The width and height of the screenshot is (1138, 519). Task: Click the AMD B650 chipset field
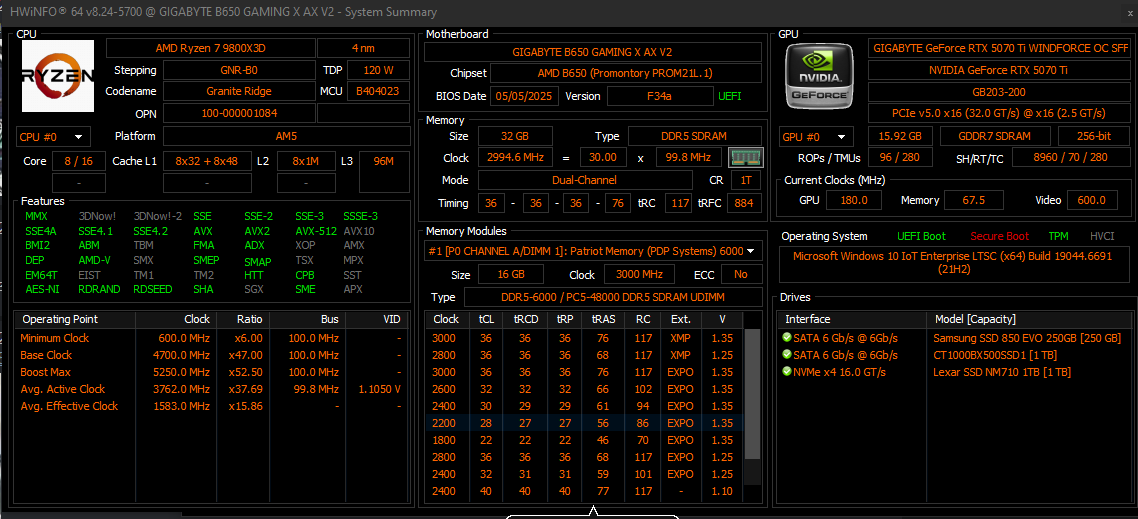click(x=626, y=73)
